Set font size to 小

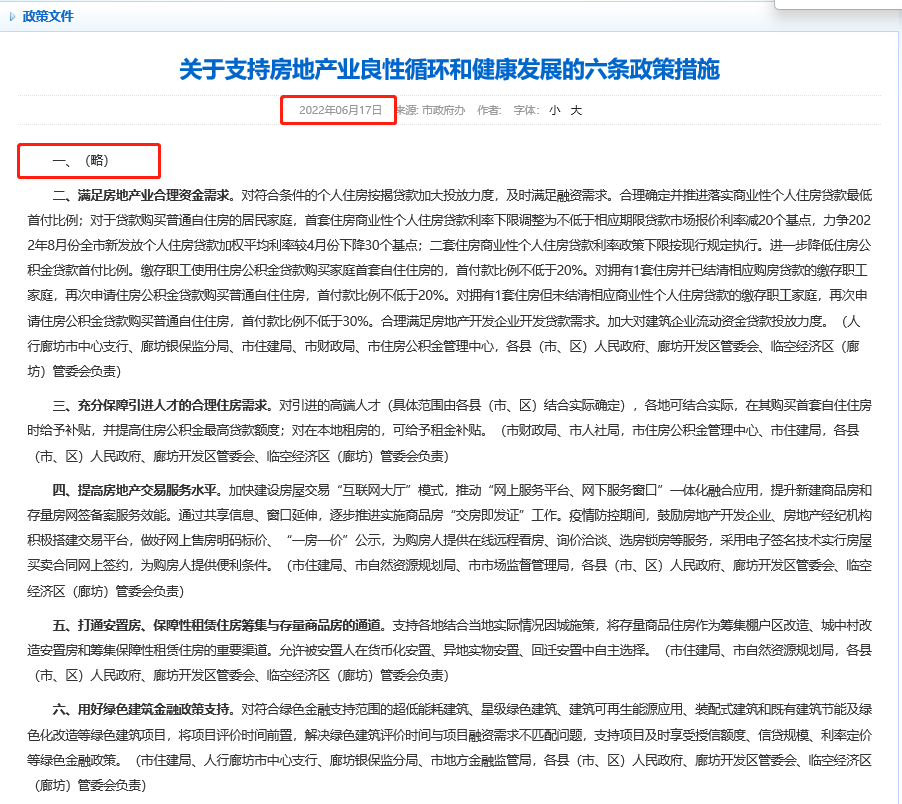coord(555,110)
